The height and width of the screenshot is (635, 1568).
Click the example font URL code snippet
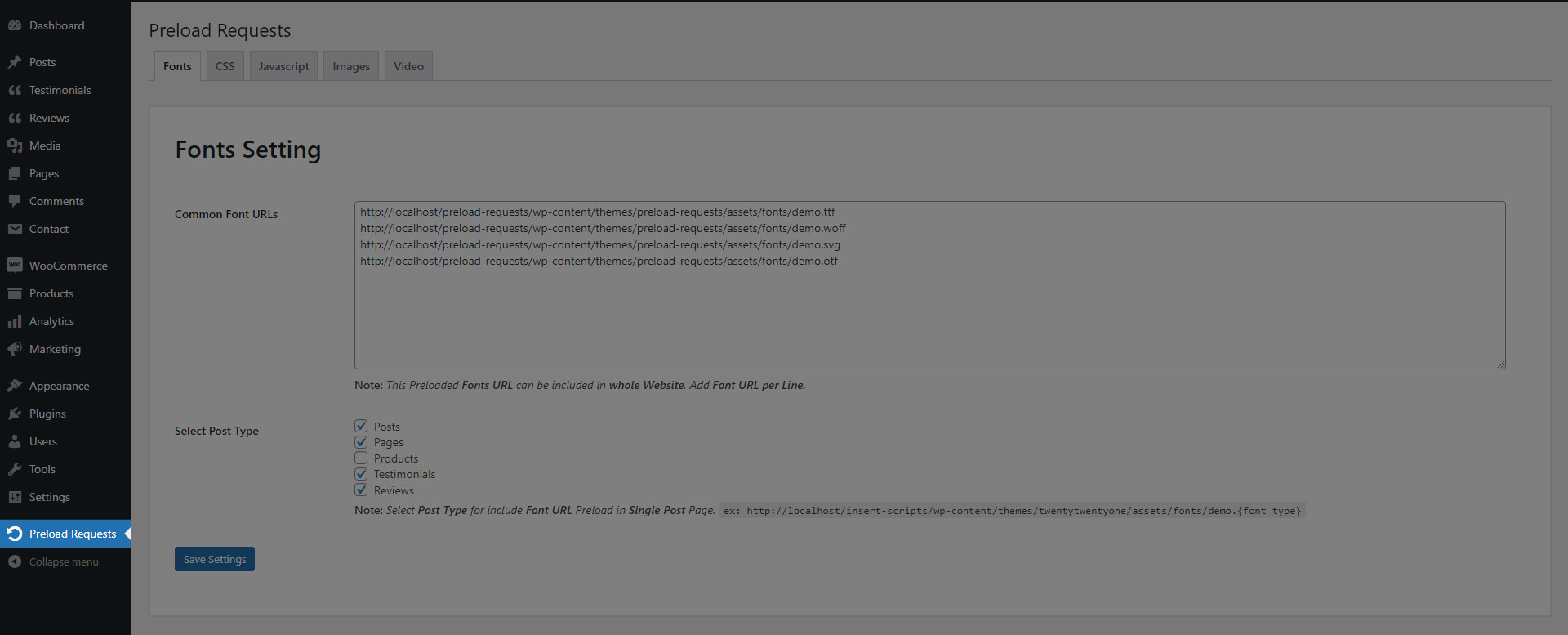(1013, 511)
